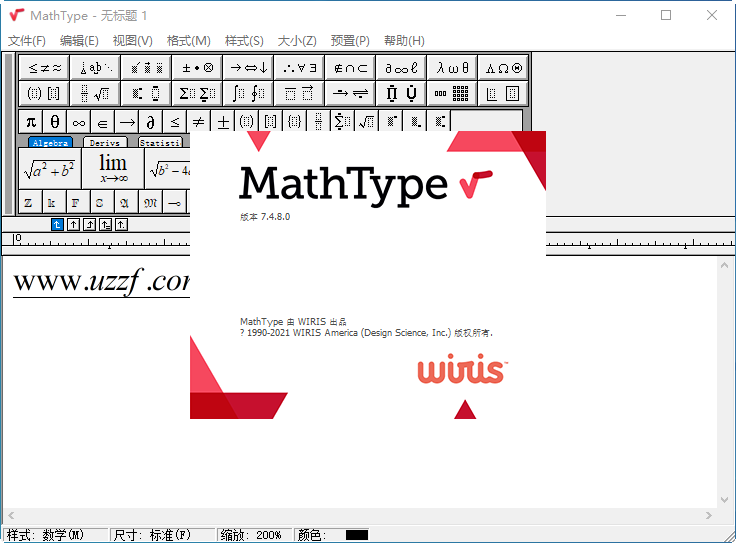Click the WIRIS logo on splash screen
This screenshot has width=736, height=543.
click(462, 369)
